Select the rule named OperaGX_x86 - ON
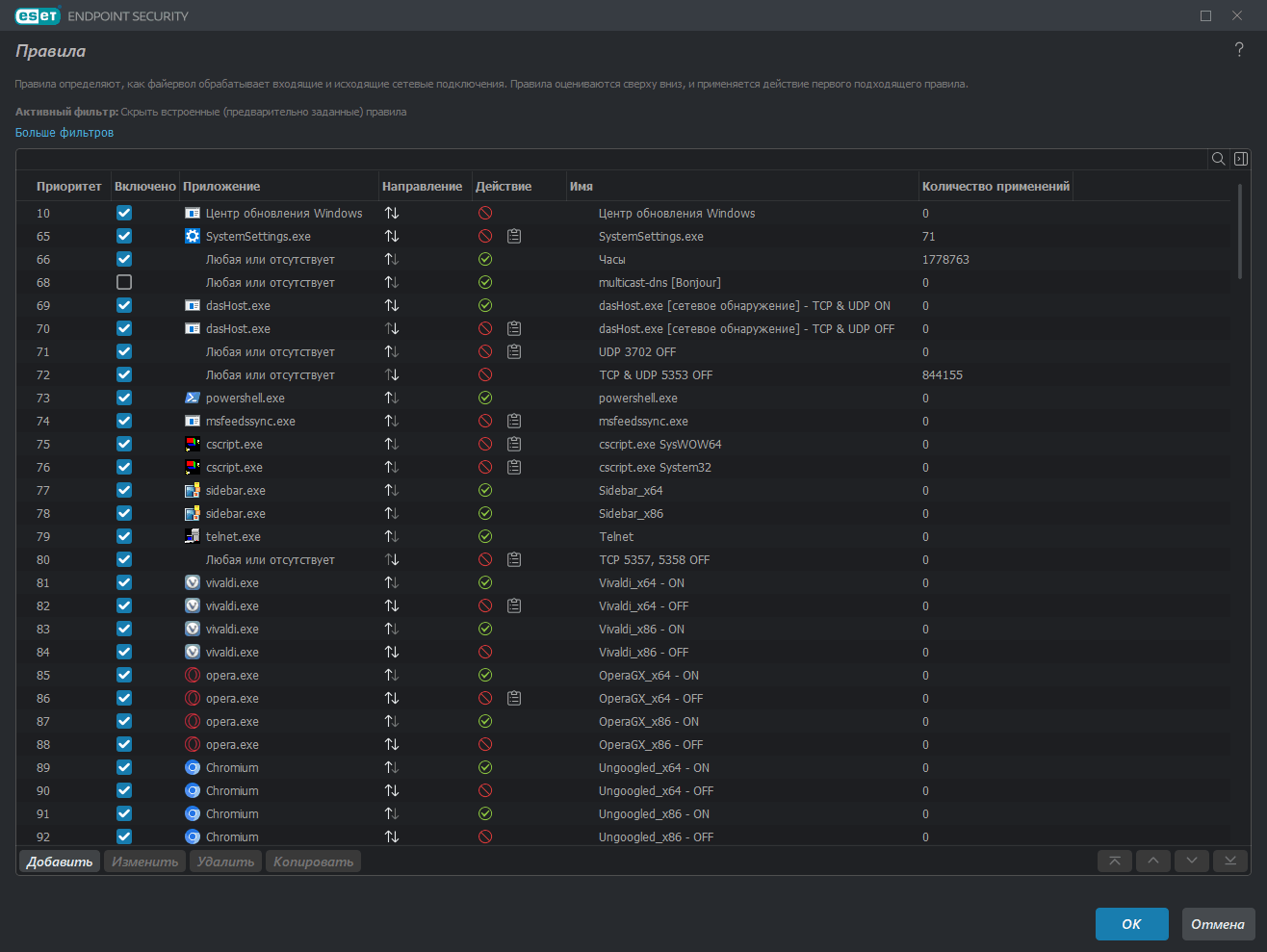 (x=649, y=721)
